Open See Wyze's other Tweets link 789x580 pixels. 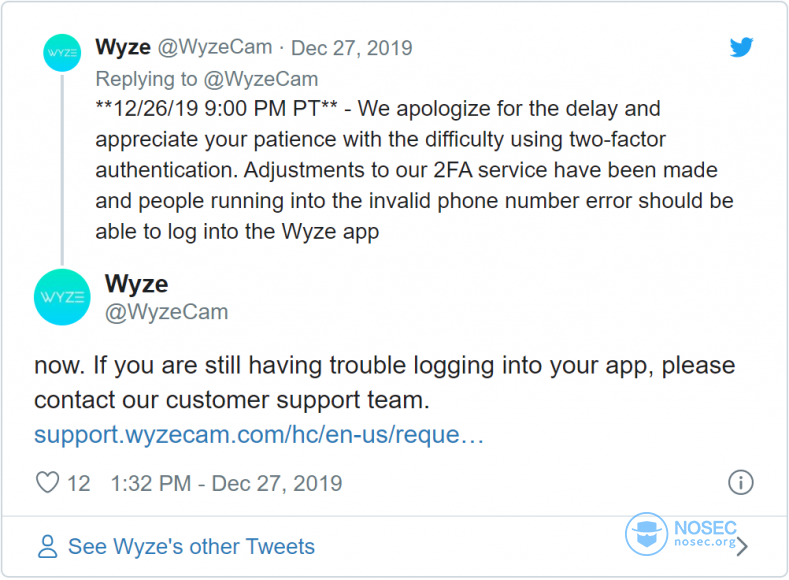coord(191,547)
